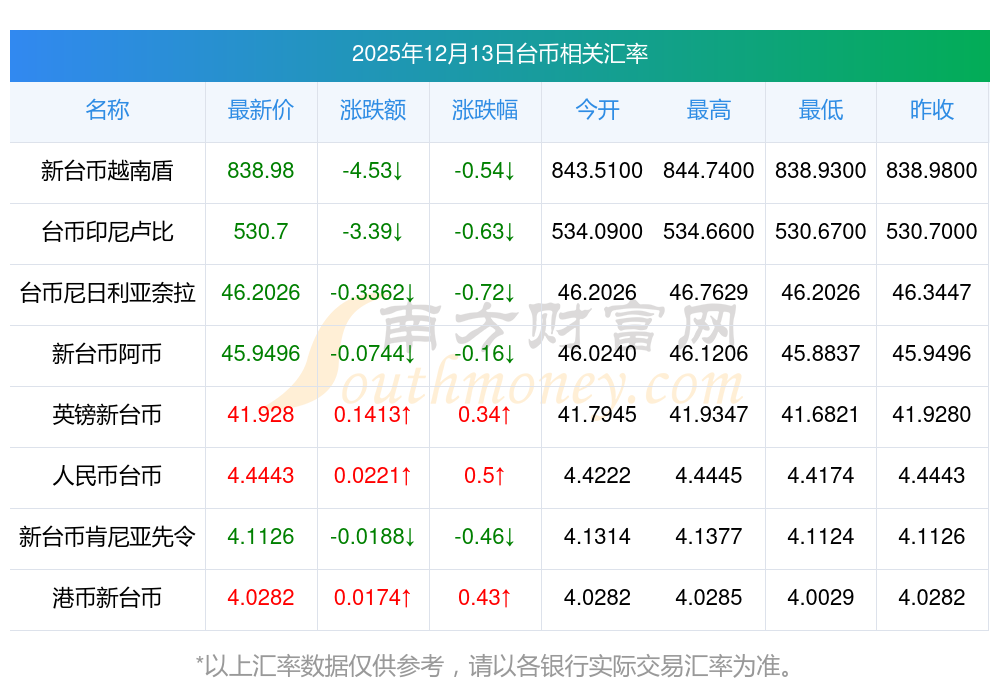The height and width of the screenshot is (697, 1000).
Task: Click change amount -3.39↓
Action: (373, 231)
